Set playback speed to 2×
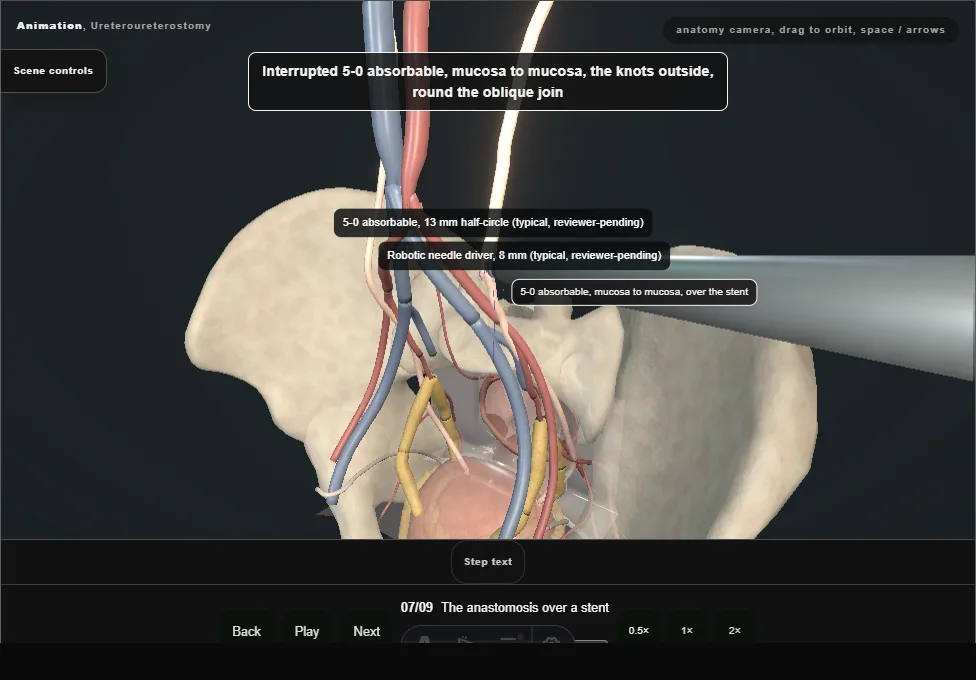 coord(734,630)
